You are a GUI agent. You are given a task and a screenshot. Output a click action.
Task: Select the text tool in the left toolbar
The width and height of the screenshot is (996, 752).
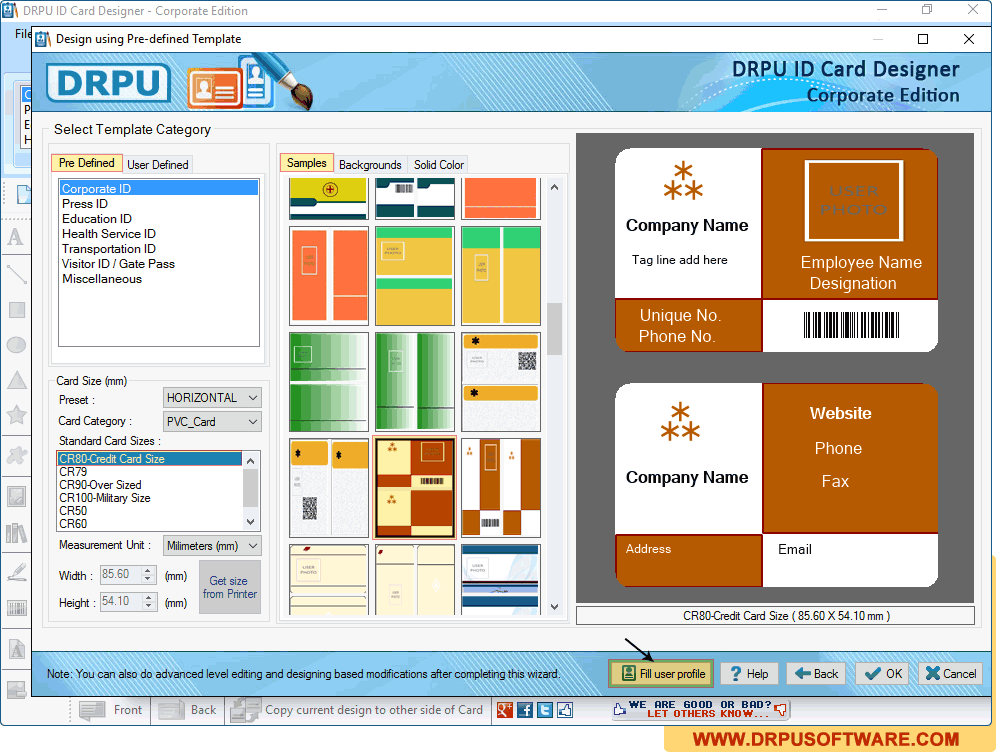coord(16,236)
